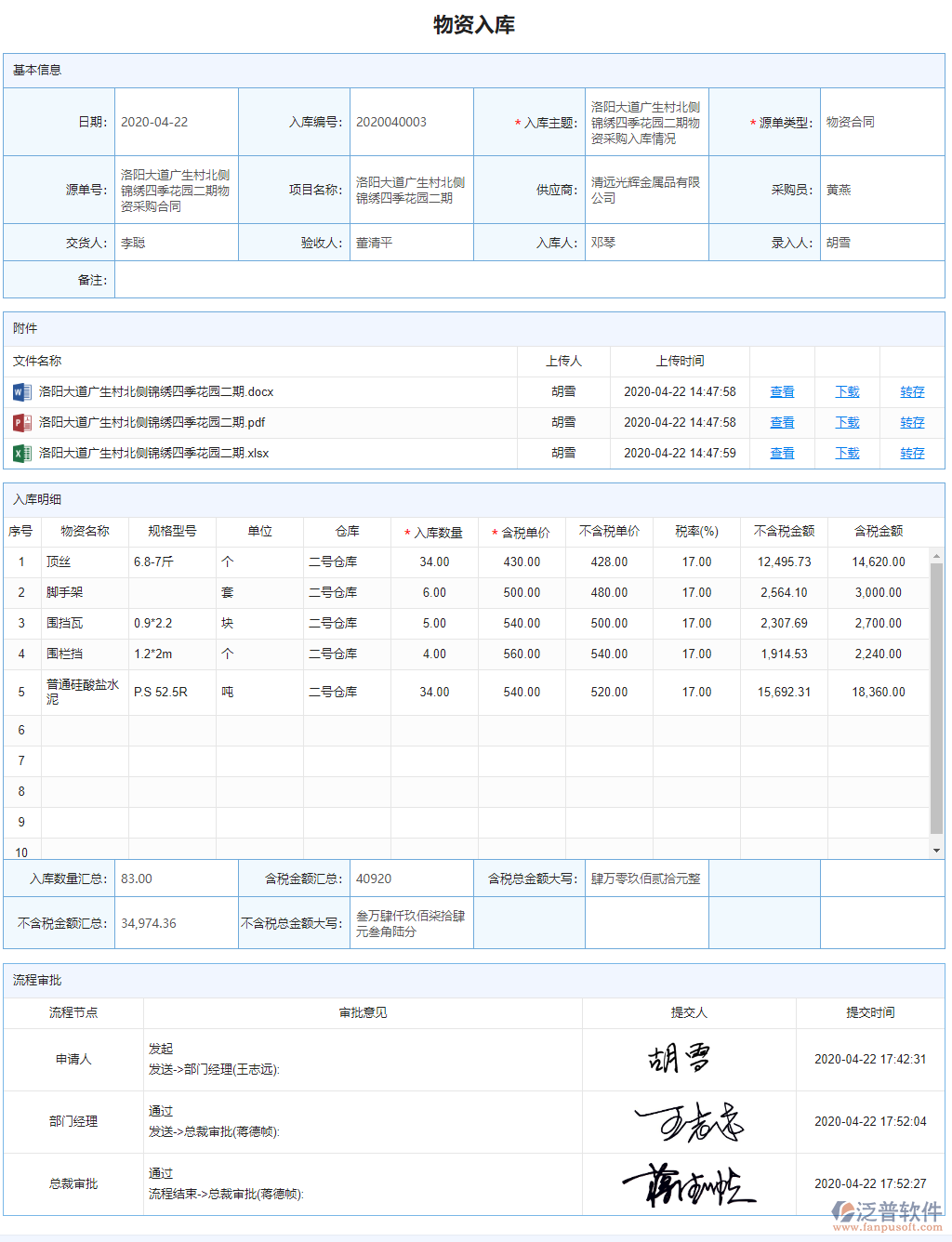The width and height of the screenshot is (952, 1242).
Task: Click the scroll-up arrow of the detail table
Action: coord(936,555)
